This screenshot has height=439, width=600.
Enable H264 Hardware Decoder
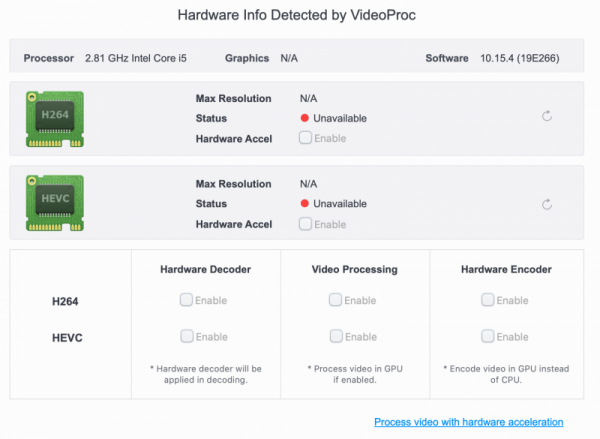click(186, 299)
